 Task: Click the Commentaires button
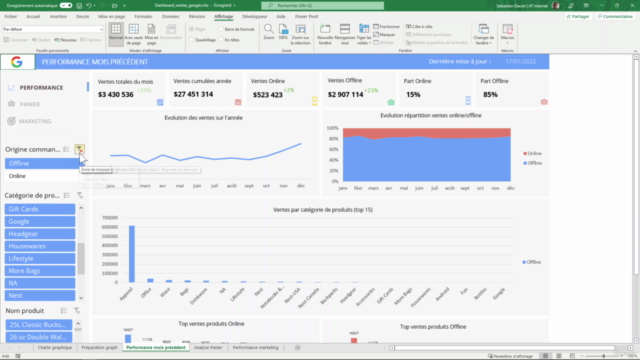tap(615, 17)
